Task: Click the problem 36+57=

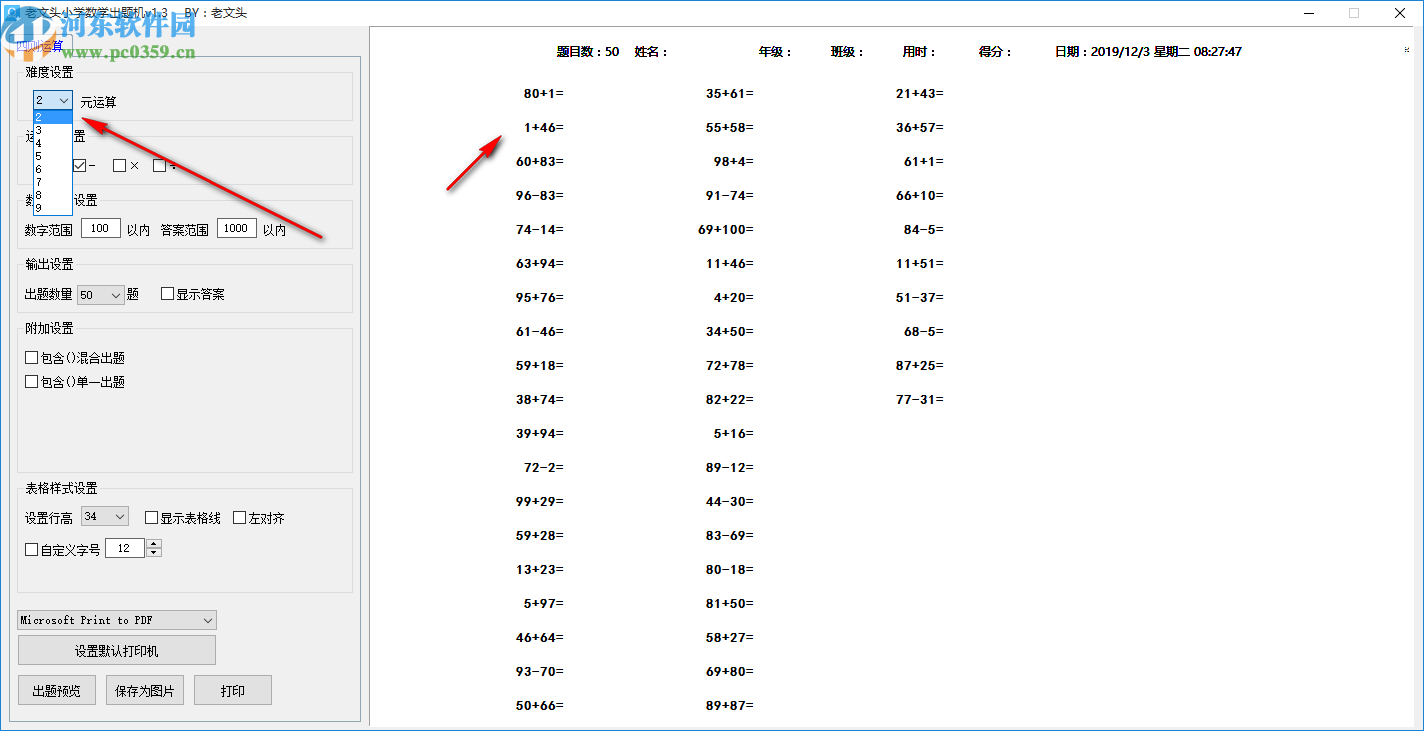Action: [x=920, y=127]
